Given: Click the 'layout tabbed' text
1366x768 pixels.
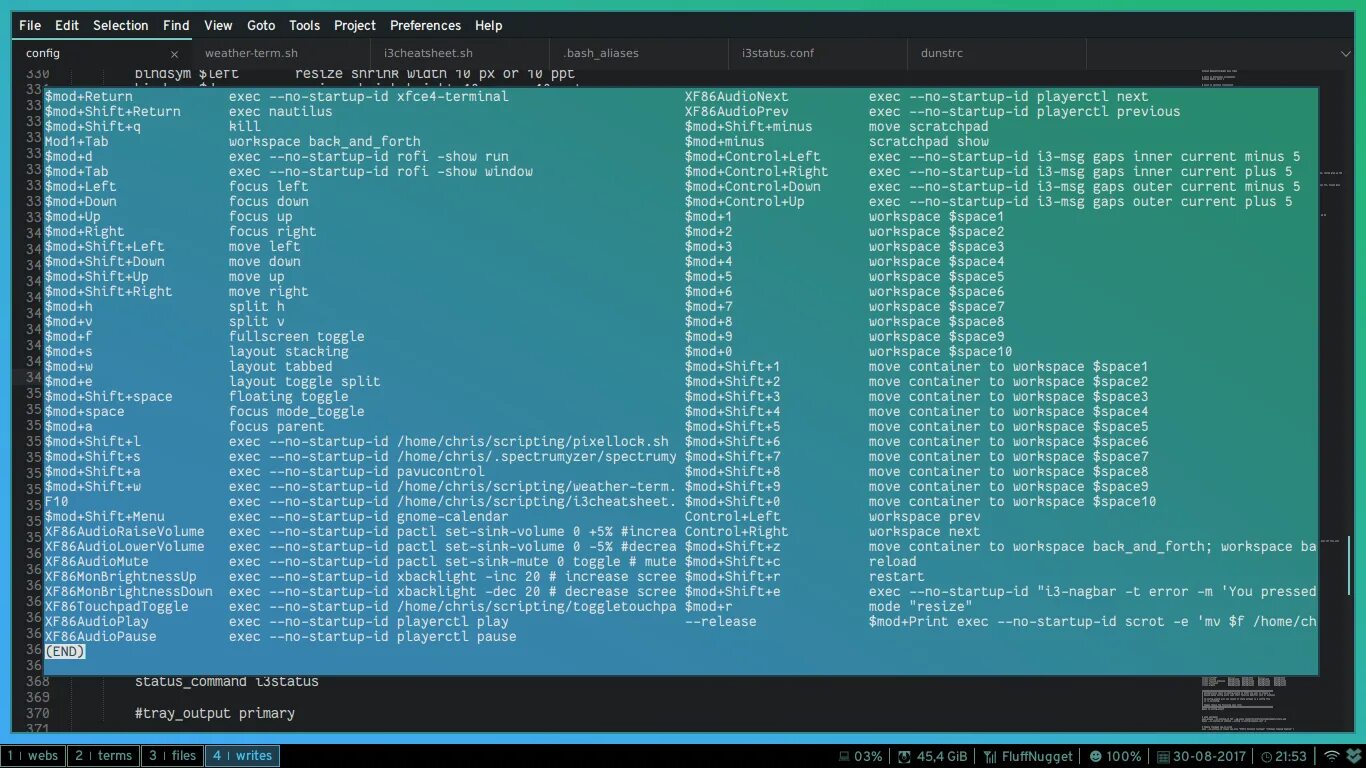Looking at the screenshot, I should click(280, 366).
